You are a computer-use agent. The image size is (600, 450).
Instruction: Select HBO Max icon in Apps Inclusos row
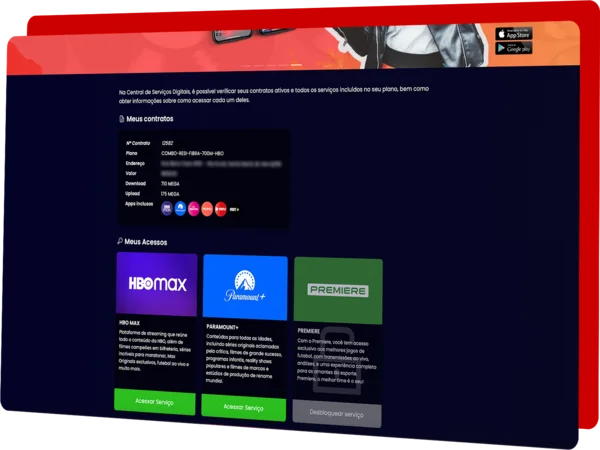[166, 208]
